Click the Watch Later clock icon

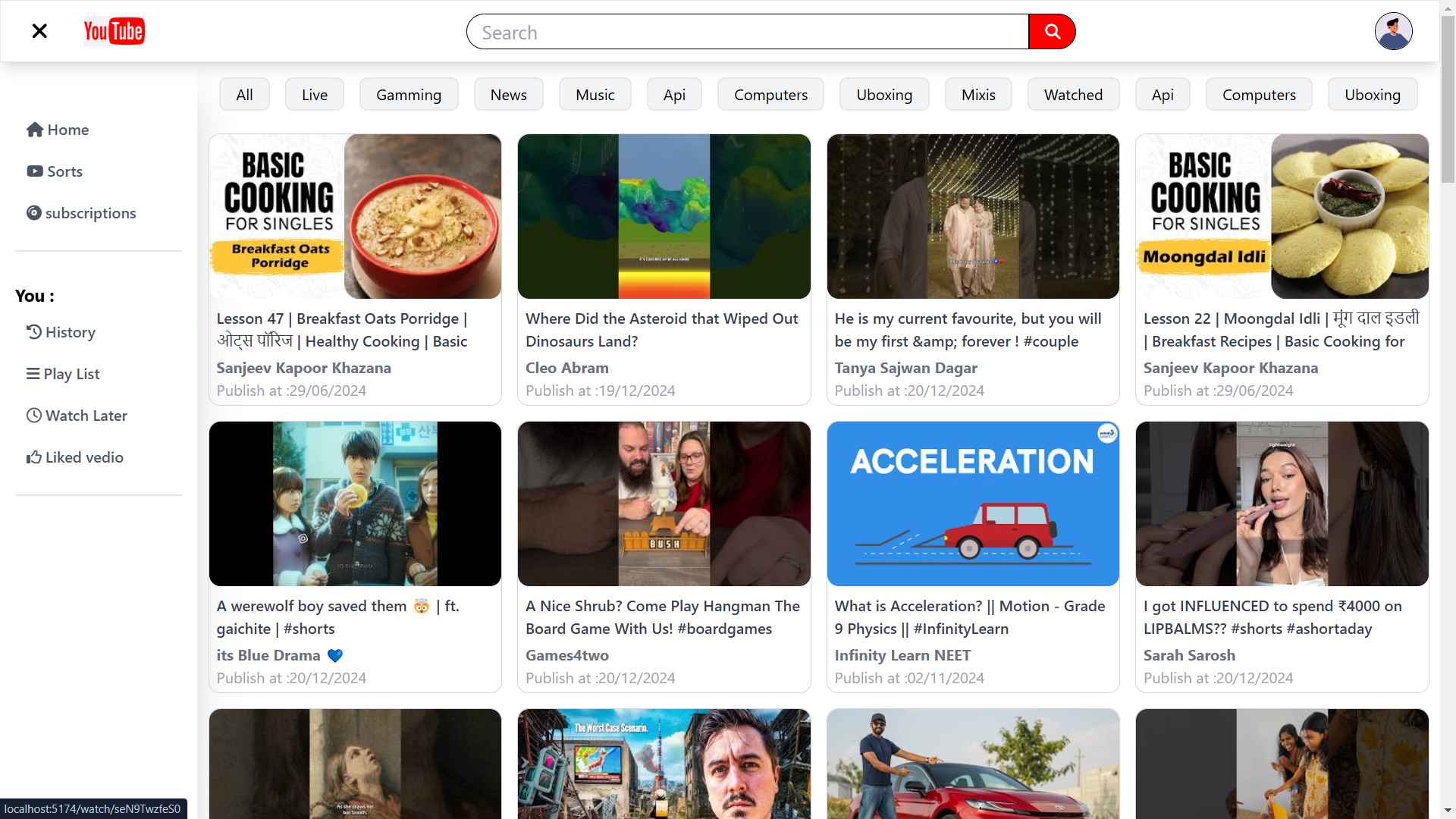(34, 416)
